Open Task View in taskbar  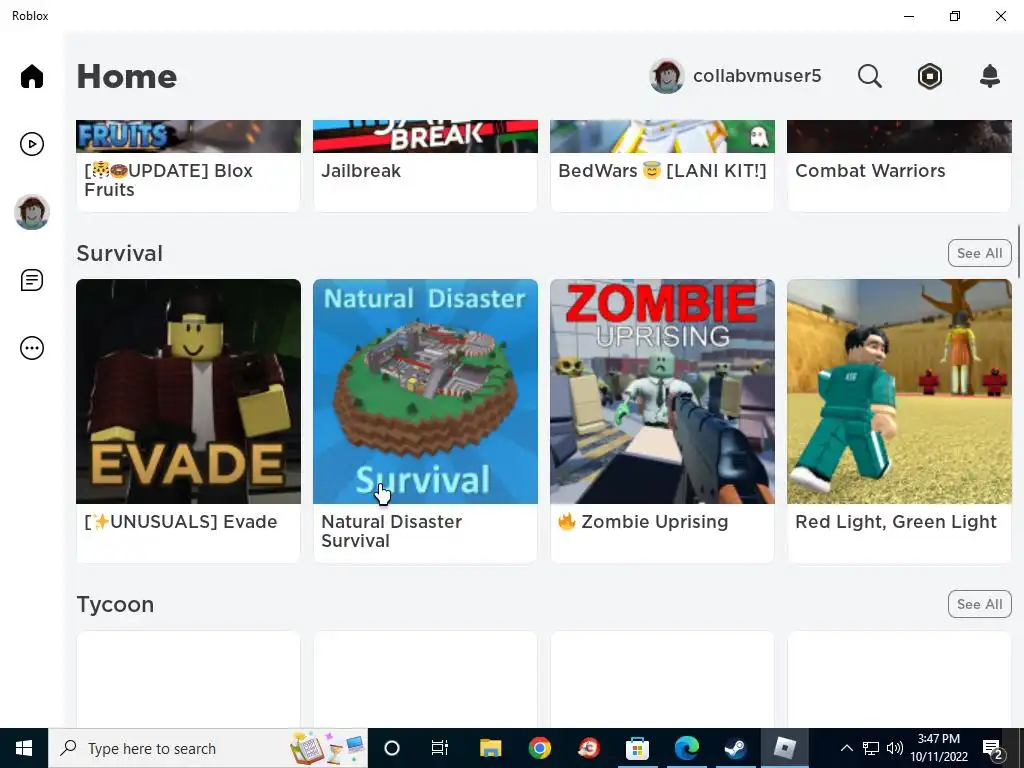[x=440, y=748]
